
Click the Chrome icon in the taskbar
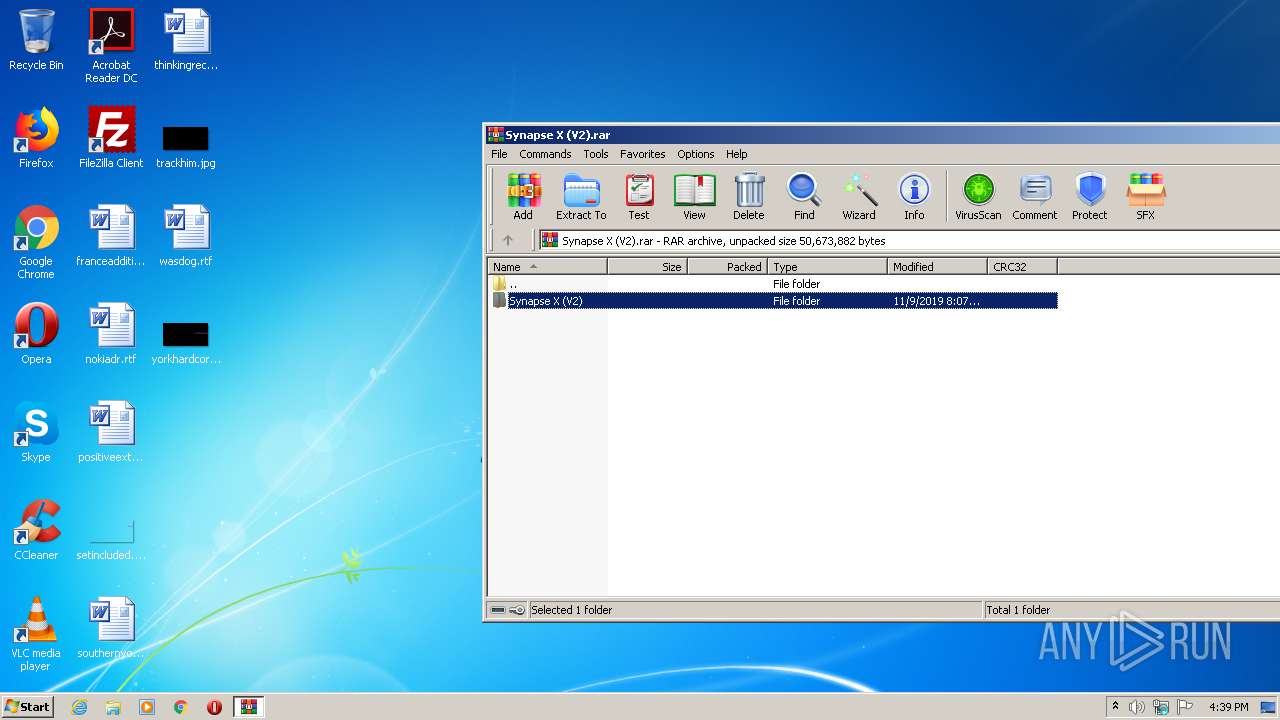[x=180, y=707]
